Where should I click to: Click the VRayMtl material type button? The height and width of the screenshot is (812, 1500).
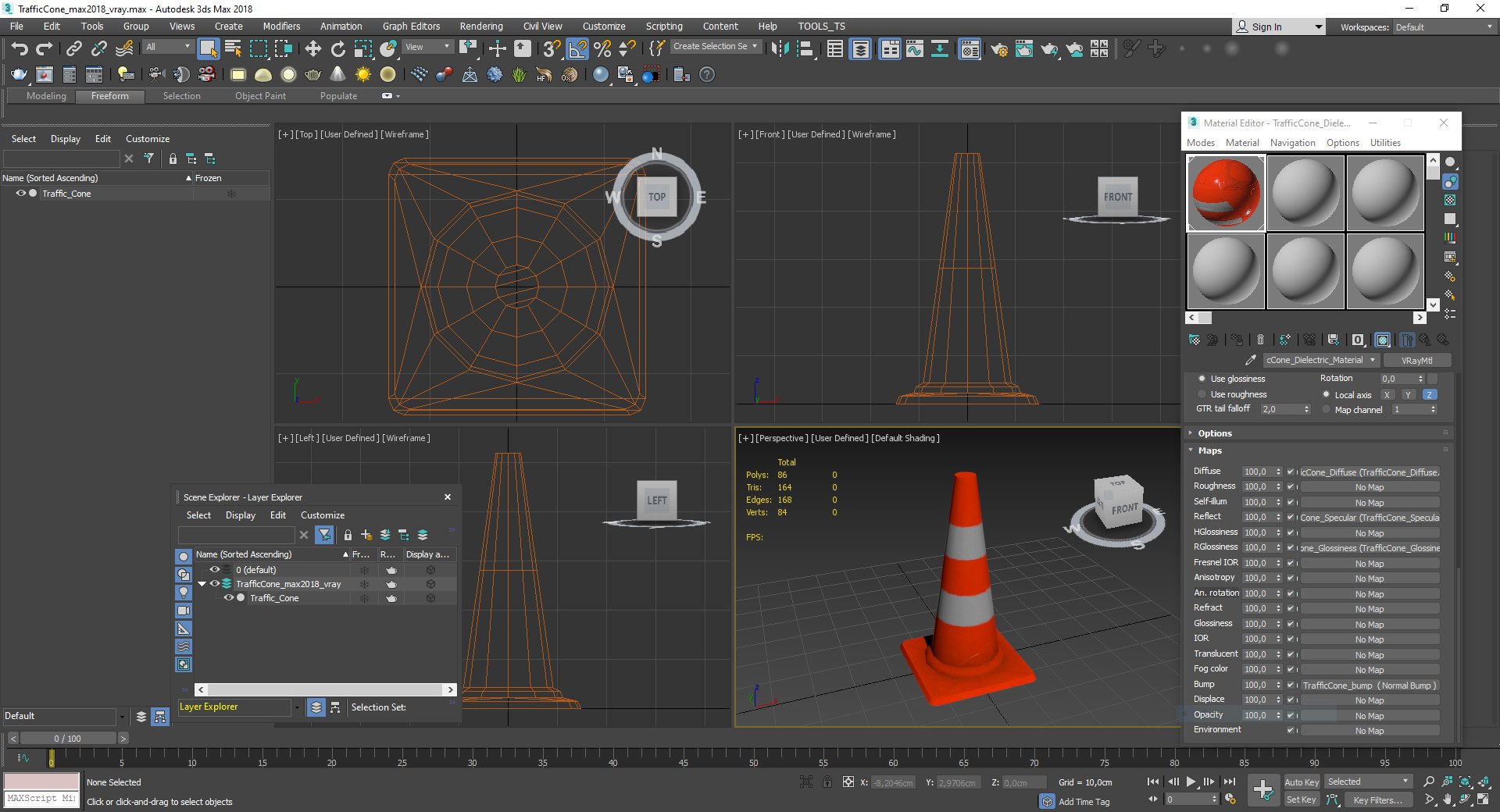click(x=1417, y=361)
